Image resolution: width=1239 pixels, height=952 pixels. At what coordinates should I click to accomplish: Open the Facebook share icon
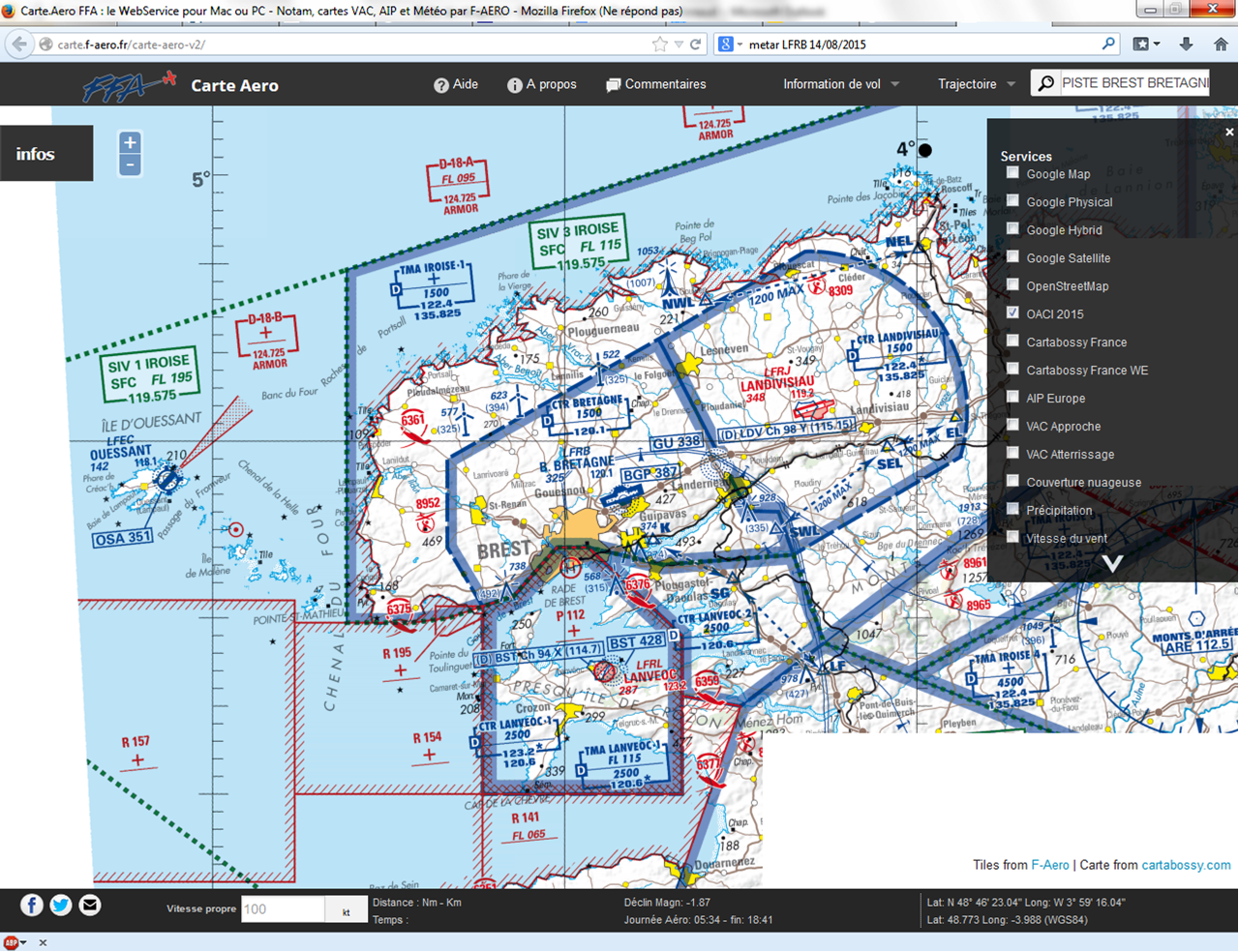tap(32, 905)
